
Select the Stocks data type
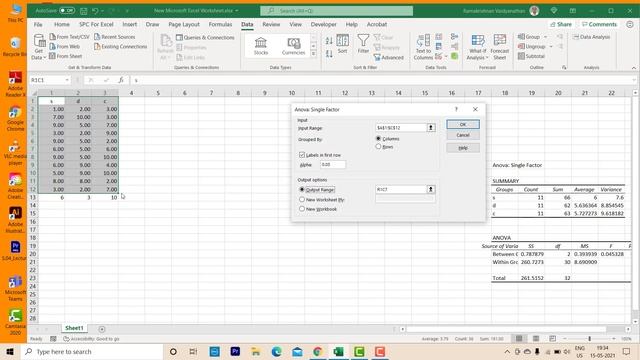[260, 46]
